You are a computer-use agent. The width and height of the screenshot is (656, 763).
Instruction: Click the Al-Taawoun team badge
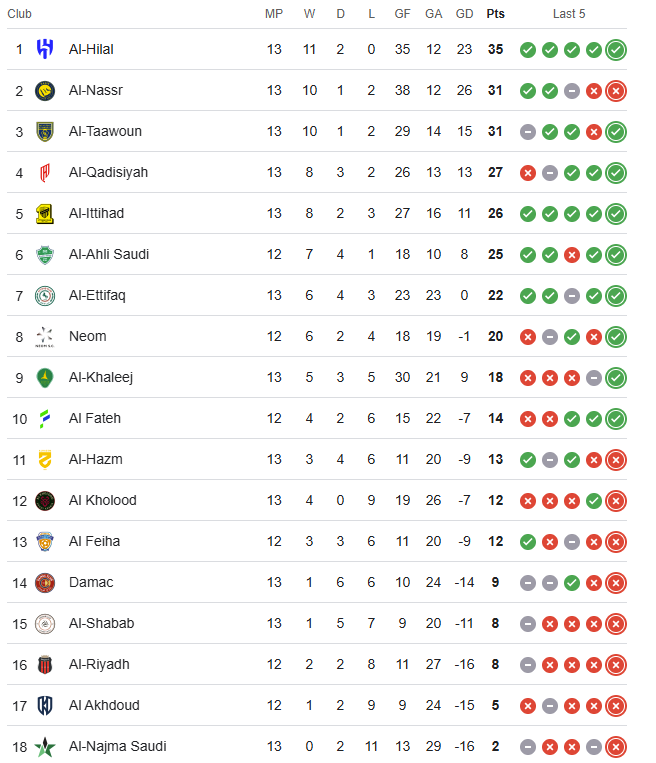point(45,131)
